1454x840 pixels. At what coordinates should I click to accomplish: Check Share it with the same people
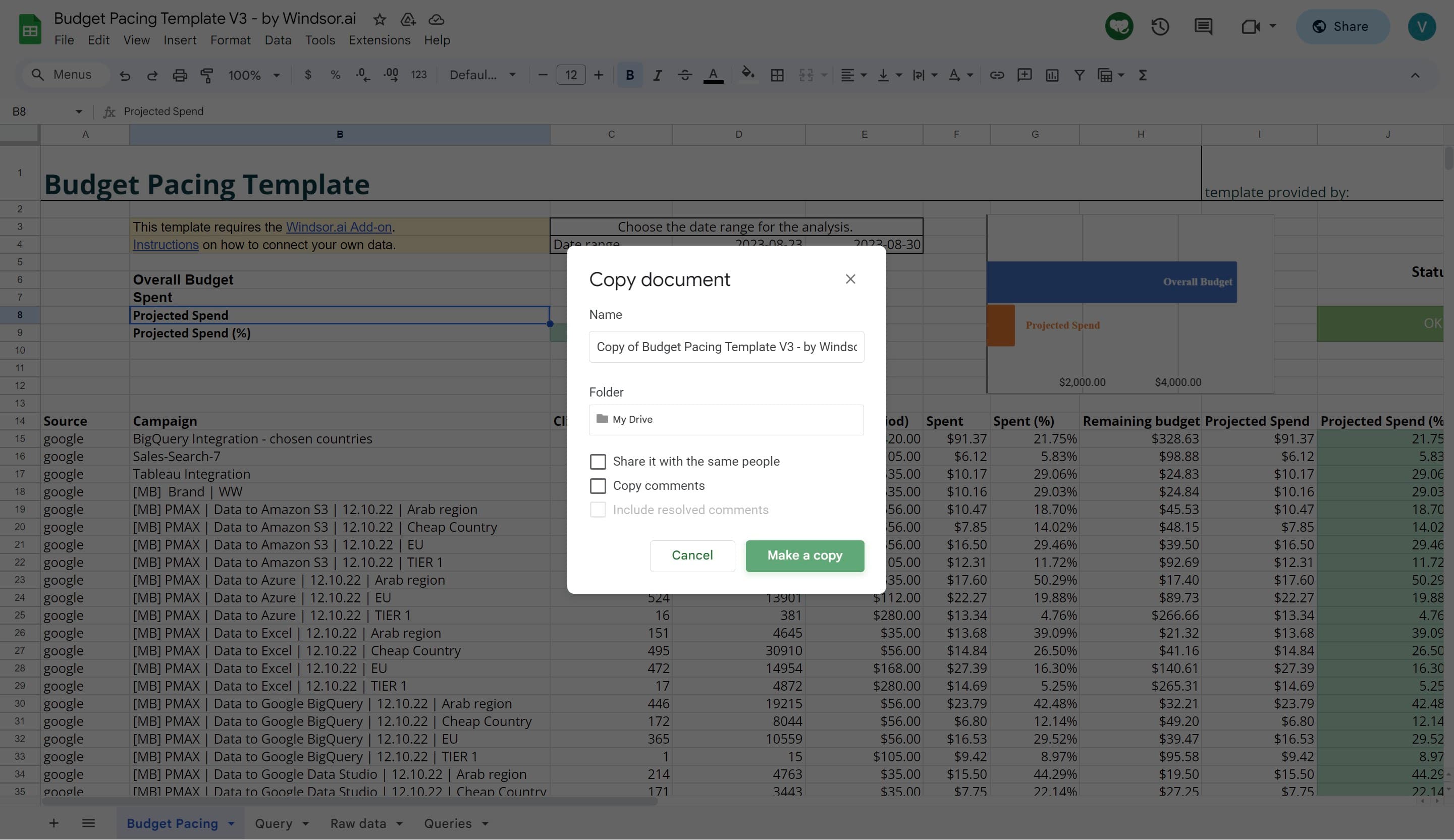click(598, 462)
